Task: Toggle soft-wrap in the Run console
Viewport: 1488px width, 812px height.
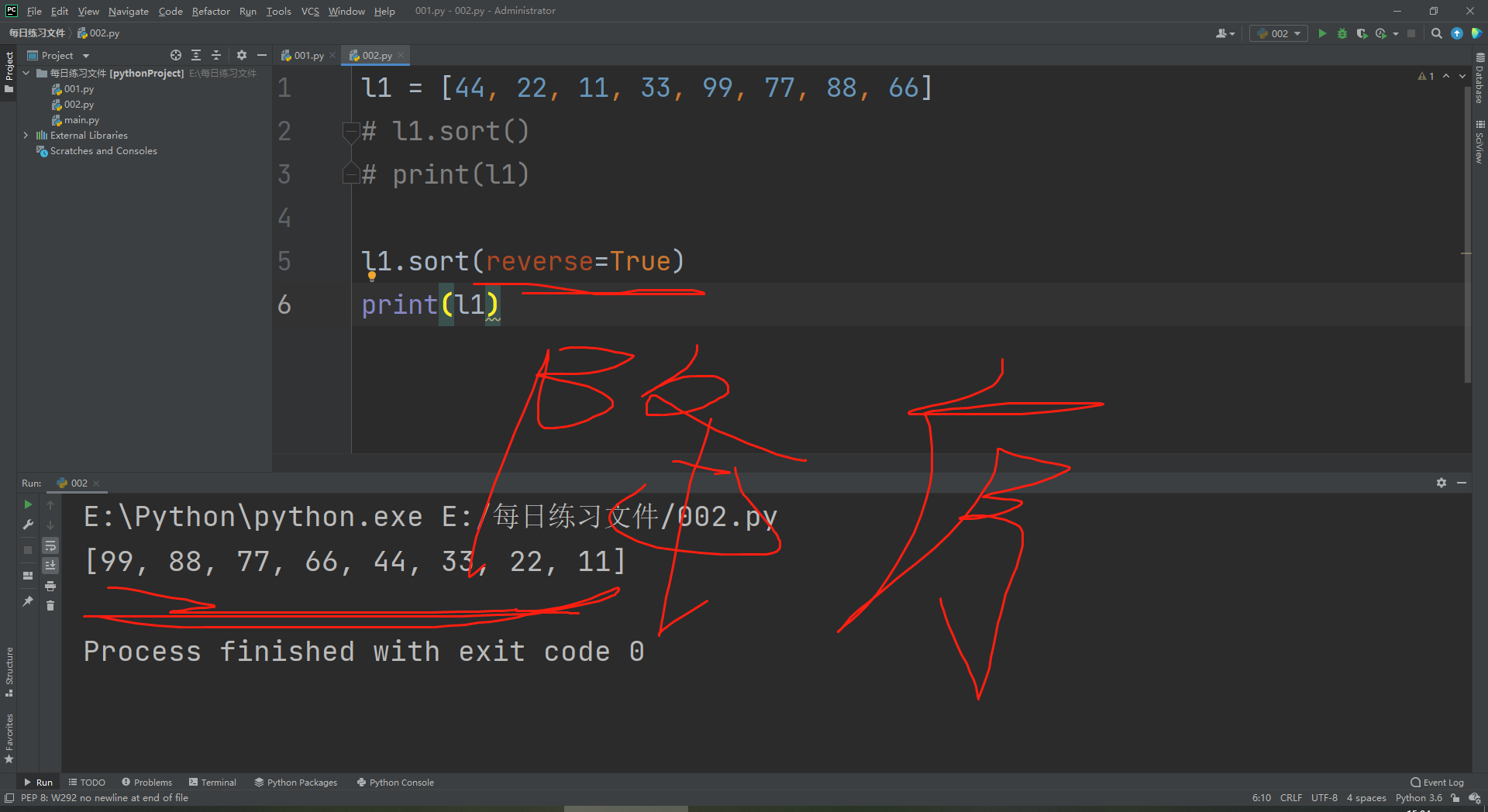Action: point(50,545)
